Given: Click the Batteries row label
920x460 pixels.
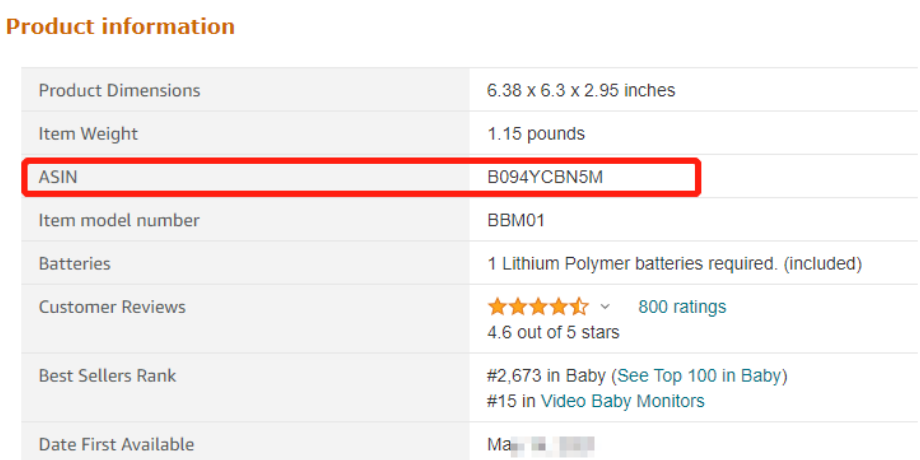Looking at the screenshot, I should (75, 264).
